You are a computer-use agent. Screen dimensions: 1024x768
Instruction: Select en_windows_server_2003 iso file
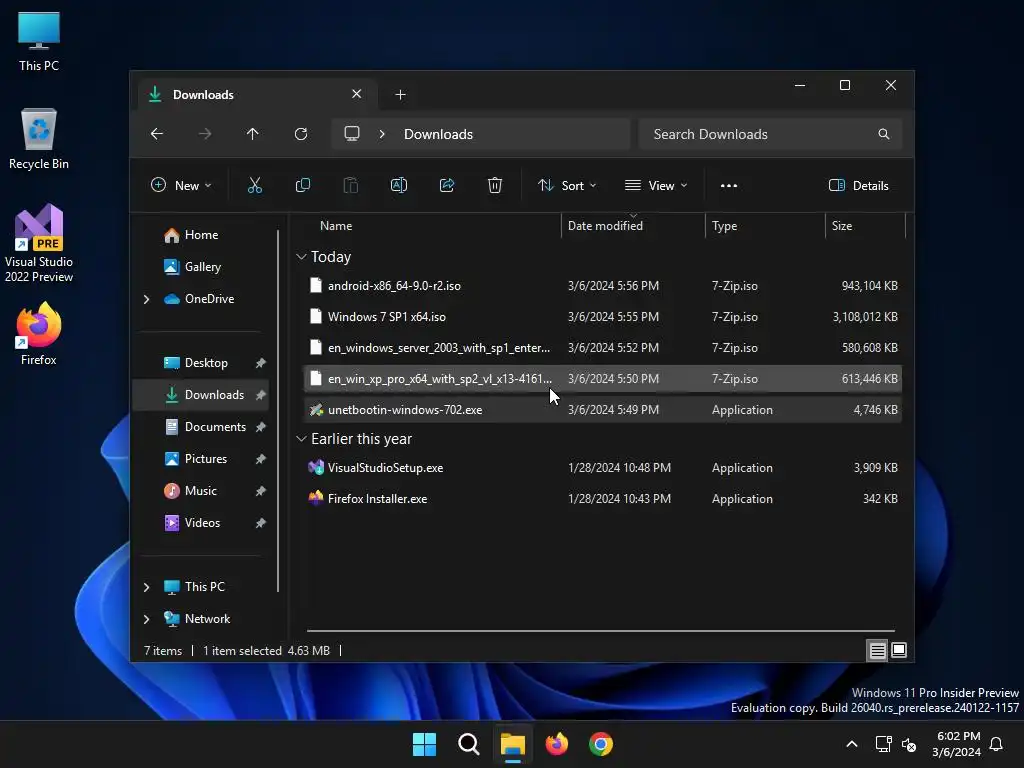tap(603, 348)
